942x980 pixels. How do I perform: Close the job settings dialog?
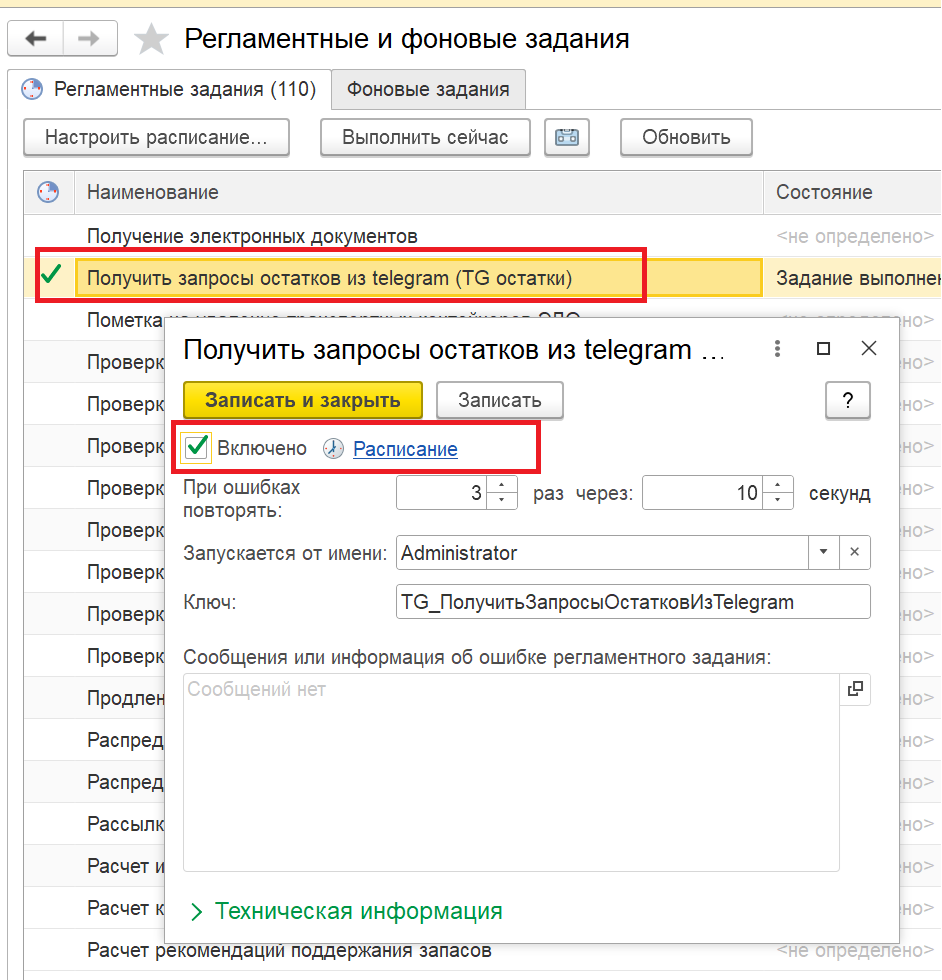(869, 349)
